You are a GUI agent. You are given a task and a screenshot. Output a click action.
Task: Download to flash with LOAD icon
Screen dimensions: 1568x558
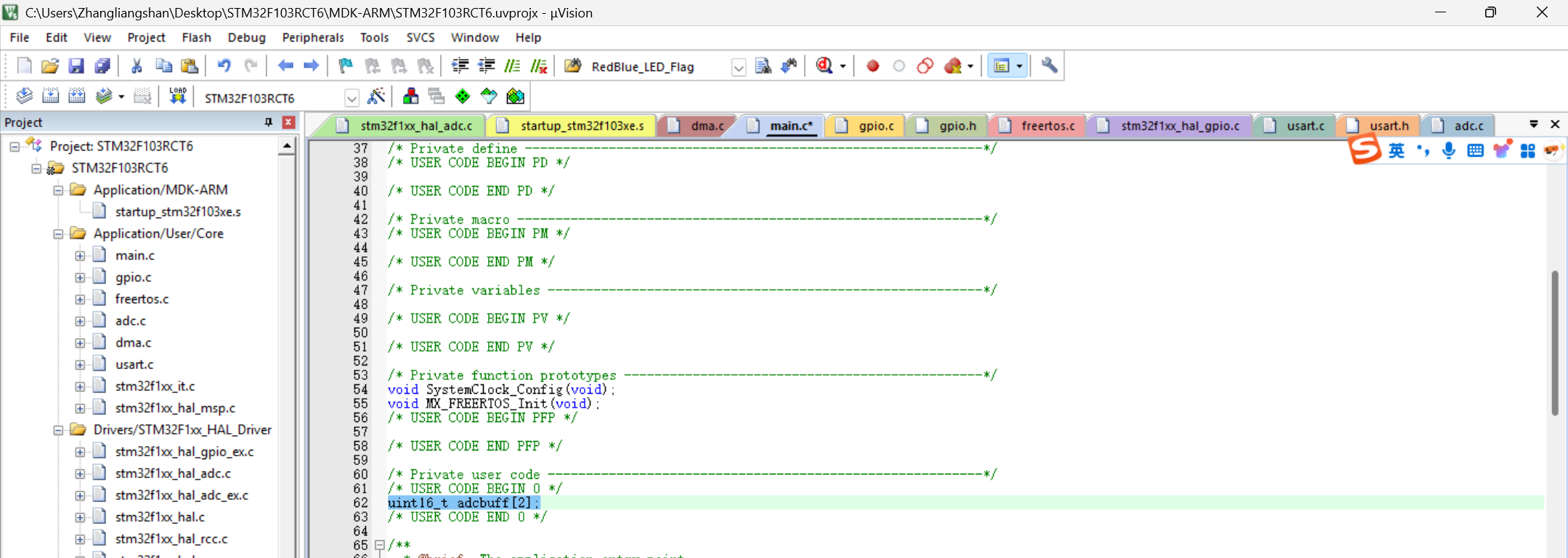point(178,96)
